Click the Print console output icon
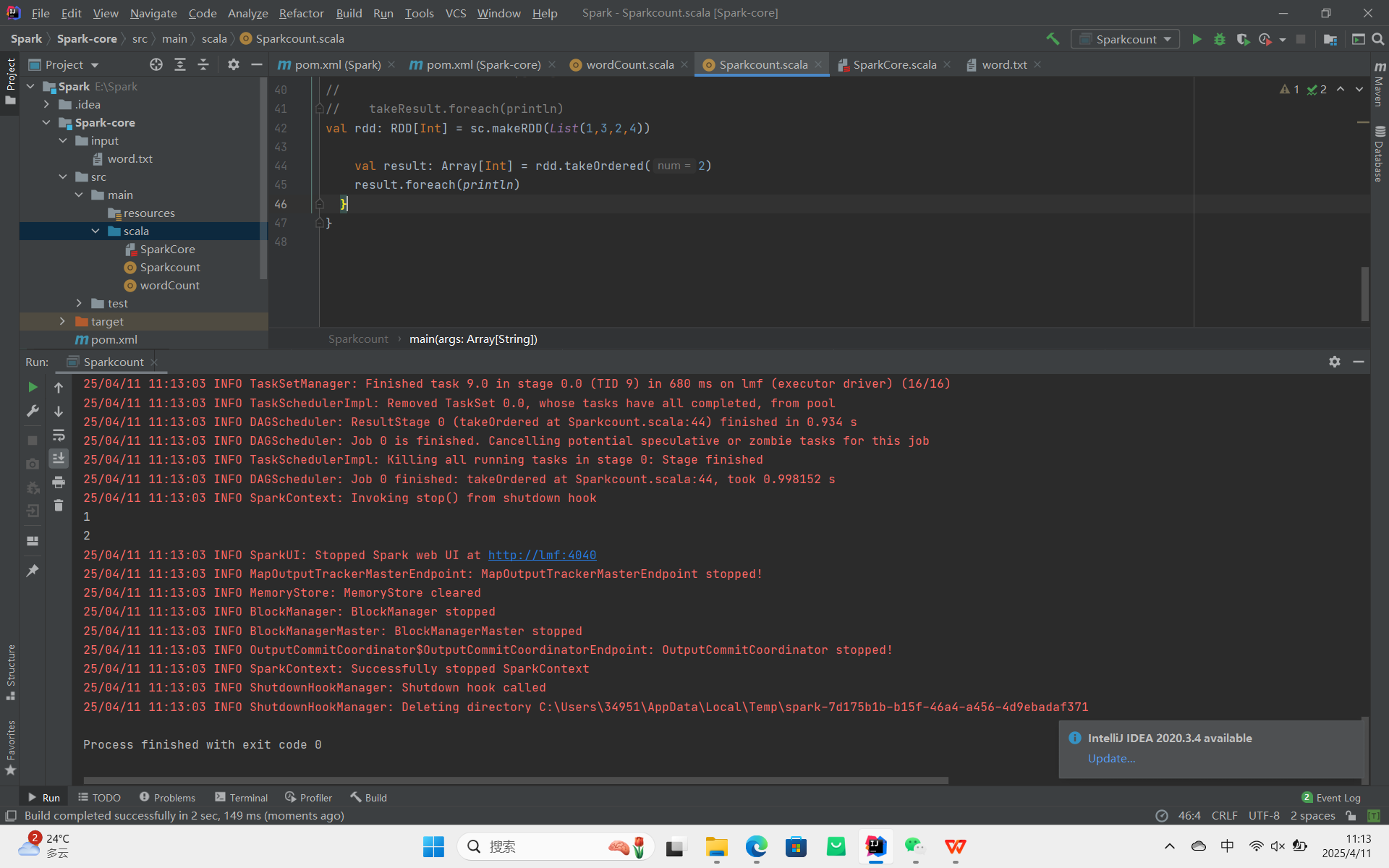This screenshot has height=868, width=1389. point(59,482)
